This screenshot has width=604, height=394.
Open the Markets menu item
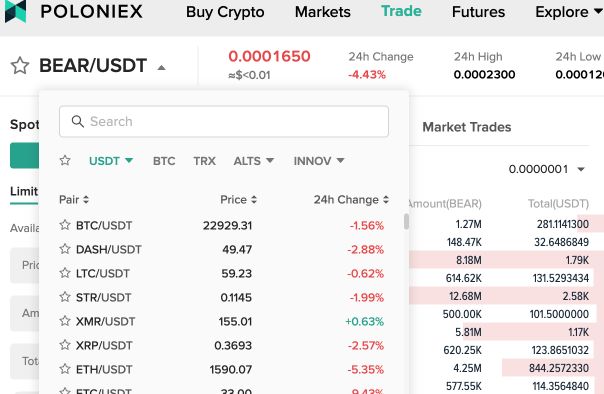[x=323, y=12]
